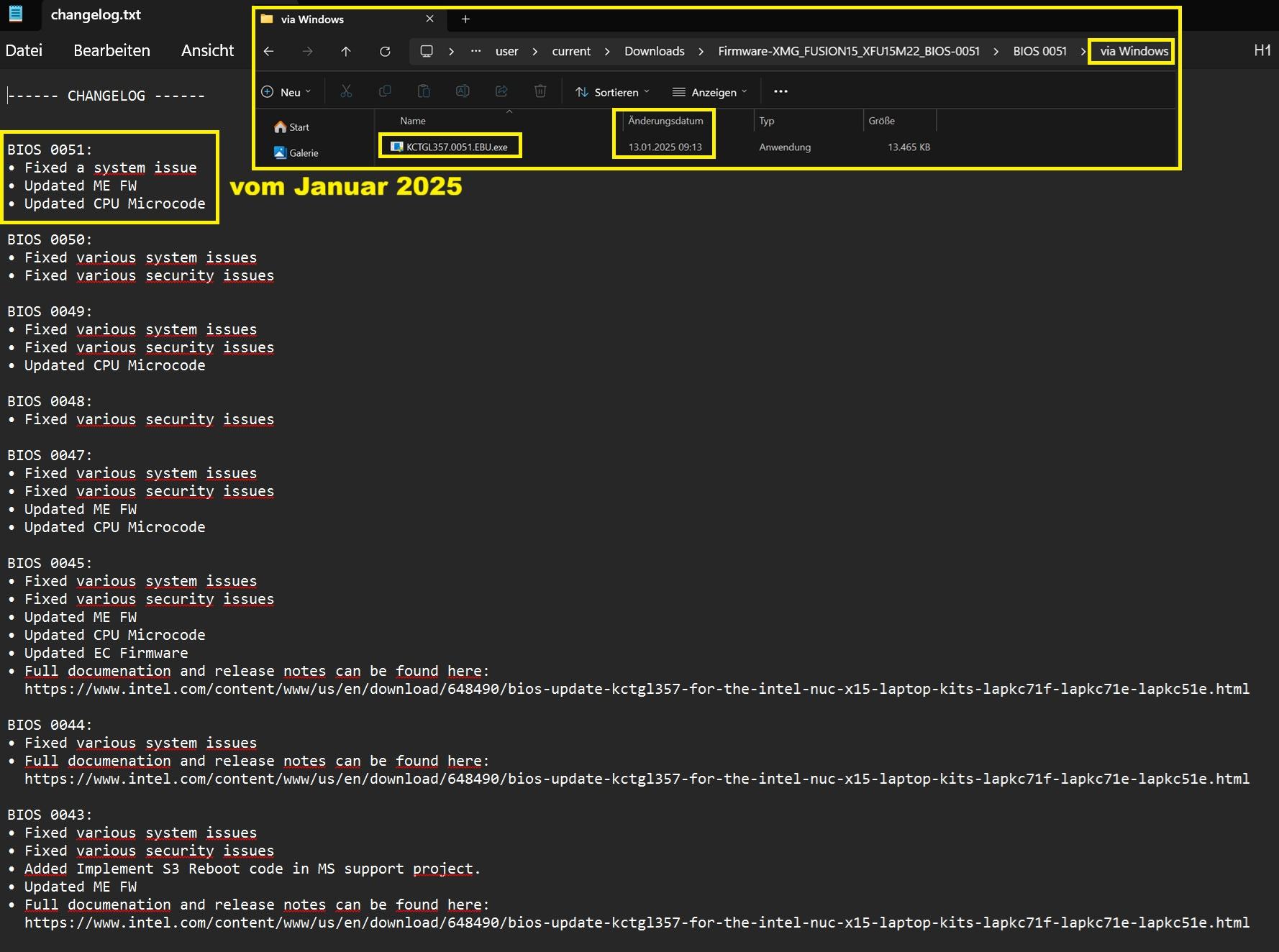Click the 'Added Implement S3 Reboot code' line
The width and height of the screenshot is (1279, 952).
coord(252,869)
